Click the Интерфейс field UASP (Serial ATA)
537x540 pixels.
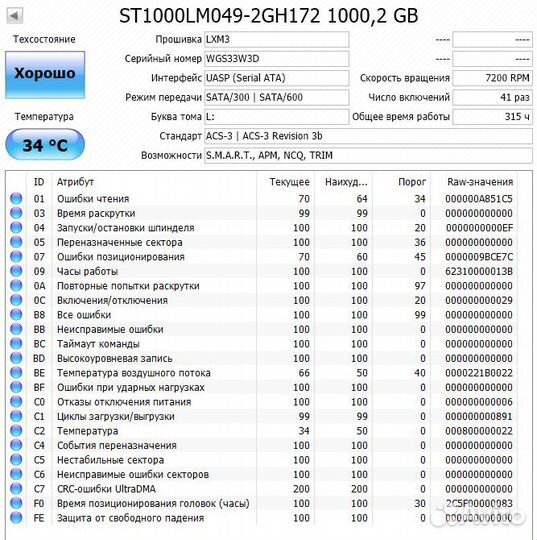click(x=277, y=78)
